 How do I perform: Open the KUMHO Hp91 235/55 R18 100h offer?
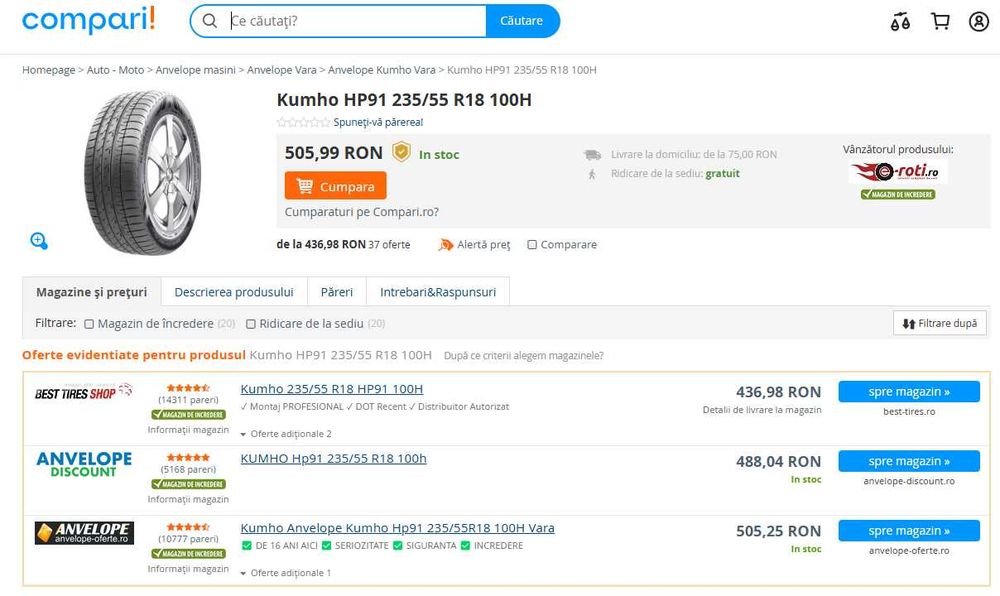tap(334, 458)
